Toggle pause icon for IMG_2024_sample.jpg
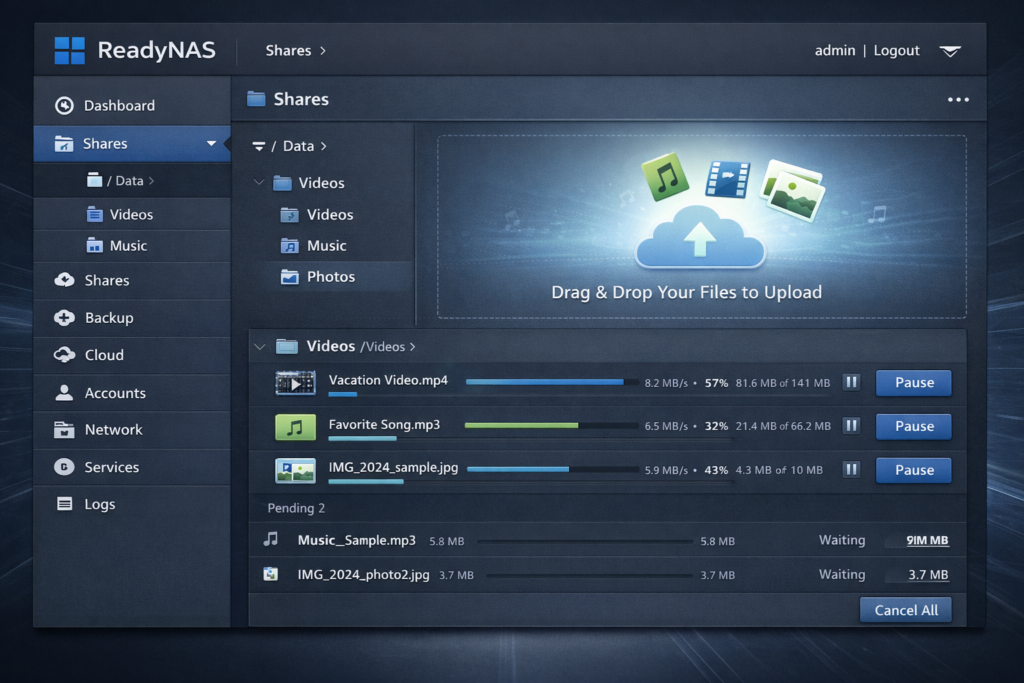This screenshot has height=683, width=1024. (x=851, y=469)
